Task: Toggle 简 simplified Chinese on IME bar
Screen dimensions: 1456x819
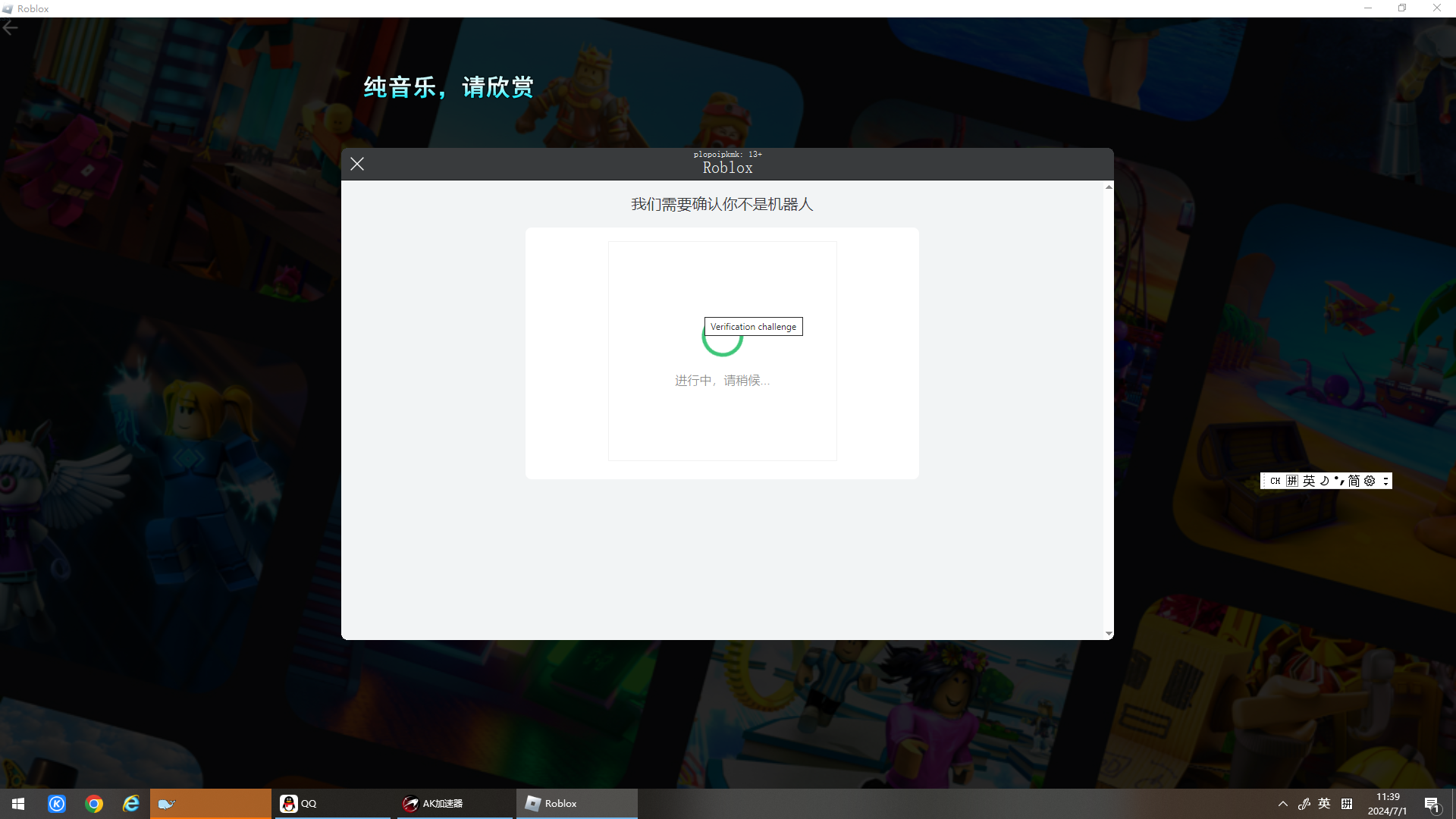Action: (1354, 481)
